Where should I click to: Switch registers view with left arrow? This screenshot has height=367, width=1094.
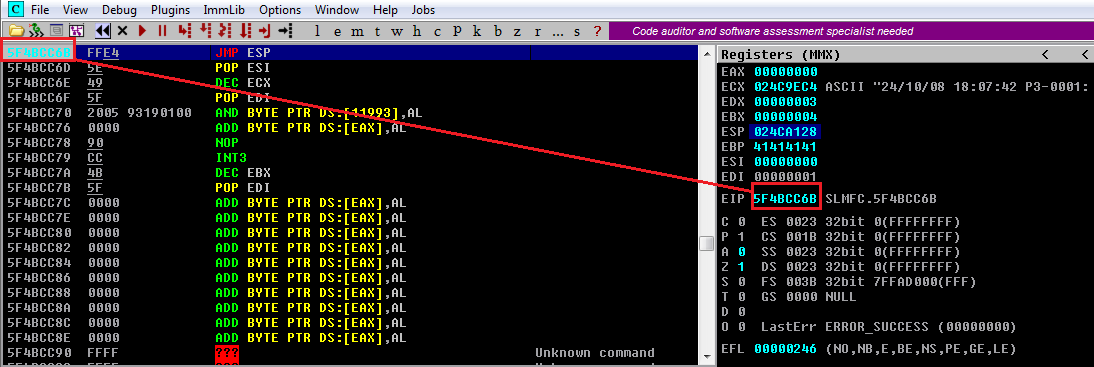click(1044, 54)
